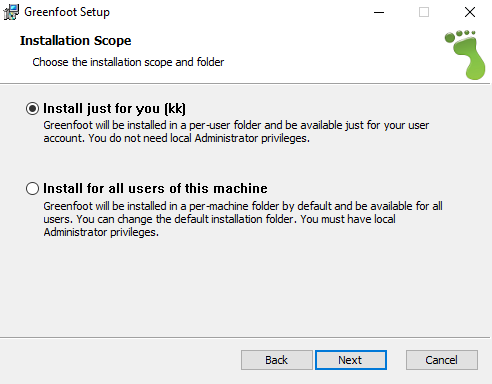Go to the previous step with Back
This screenshot has width=492, height=384.
[277, 360]
